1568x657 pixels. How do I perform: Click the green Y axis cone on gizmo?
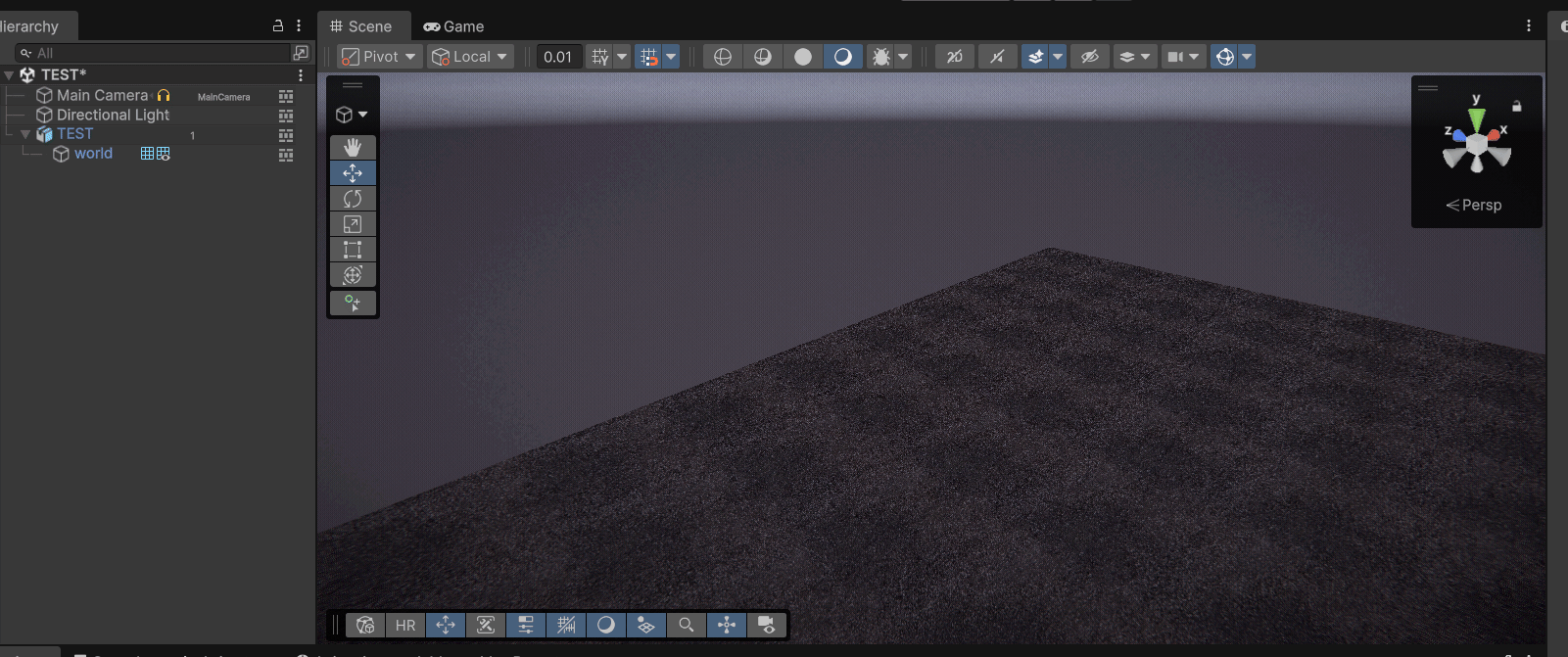(1477, 118)
